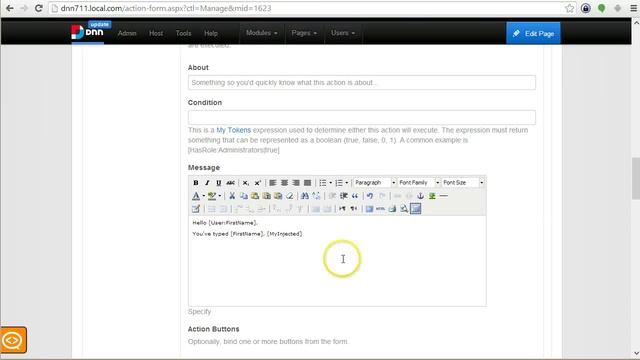Open the Font Size dropdown
The height and width of the screenshot is (360, 640).
tap(462, 183)
